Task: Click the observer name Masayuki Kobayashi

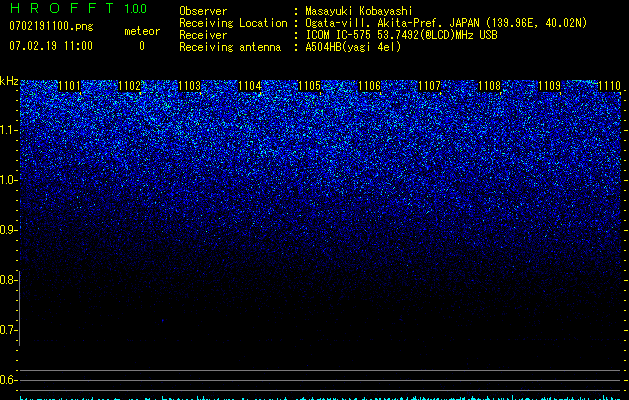Action: pos(359,11)
